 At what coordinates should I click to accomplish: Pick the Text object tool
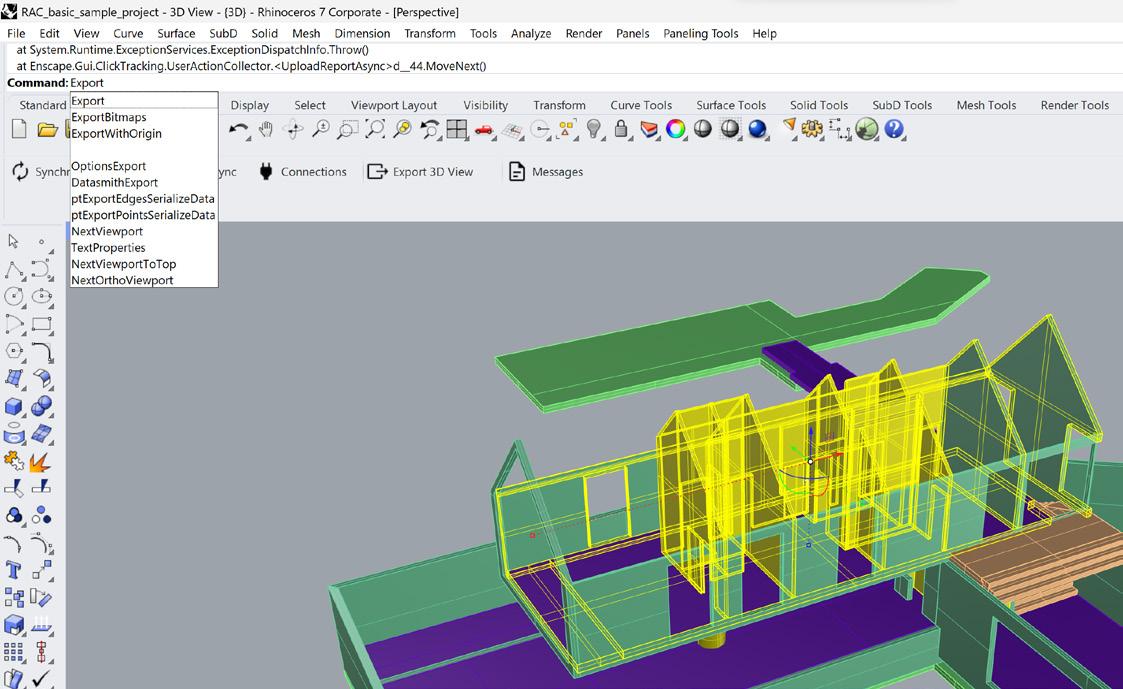point(14,570)
